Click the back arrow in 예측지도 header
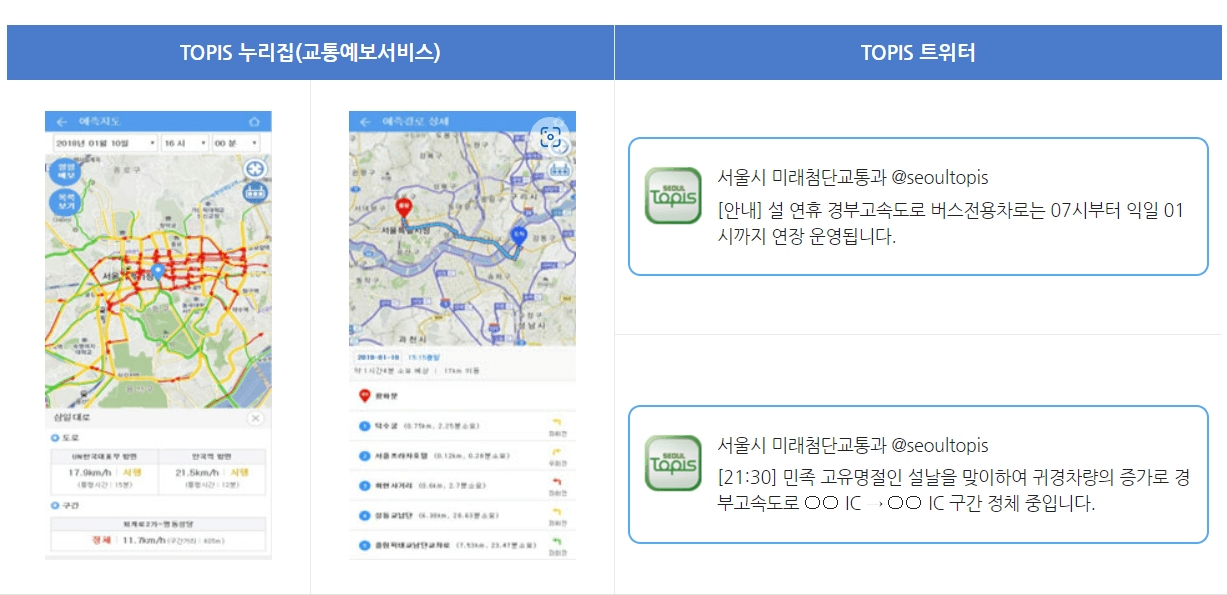 [62, 122]
